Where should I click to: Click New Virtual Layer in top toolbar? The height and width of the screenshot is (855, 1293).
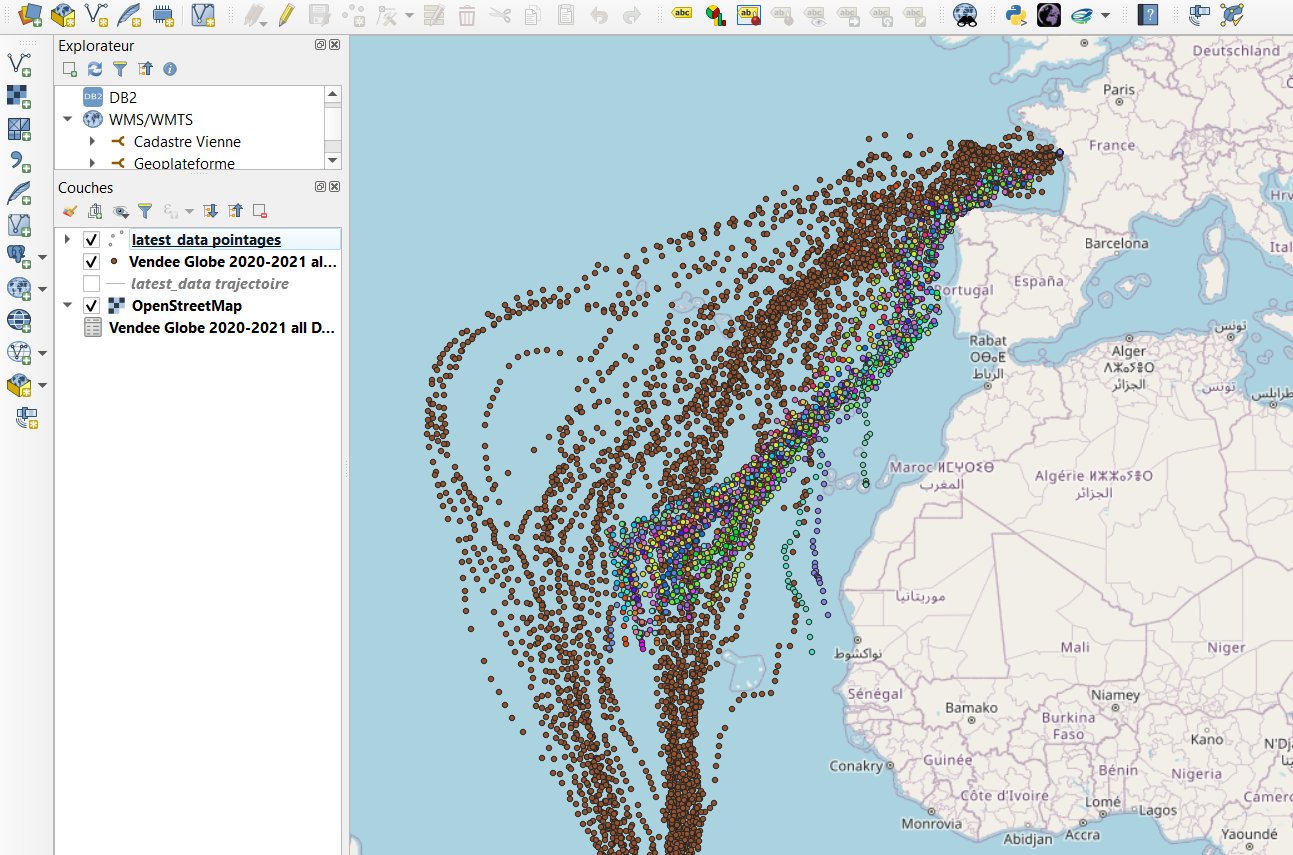(203, 14)
